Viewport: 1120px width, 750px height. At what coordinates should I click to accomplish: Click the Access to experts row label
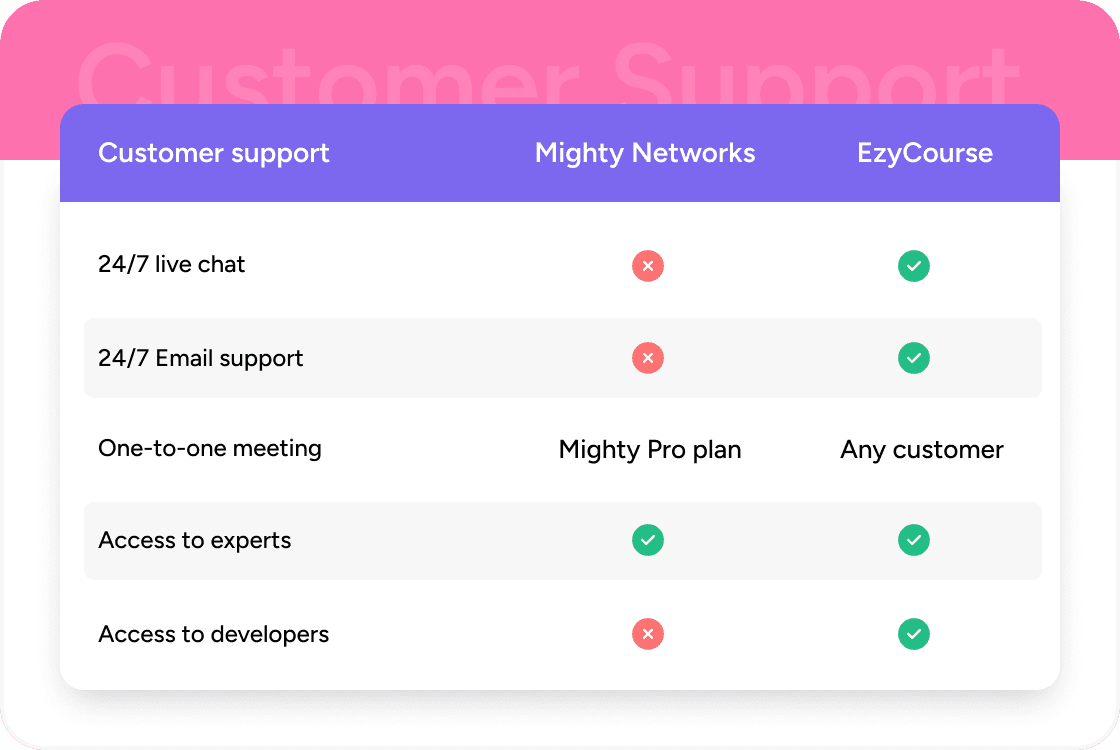pyautogui.click(x=195, y=541)
